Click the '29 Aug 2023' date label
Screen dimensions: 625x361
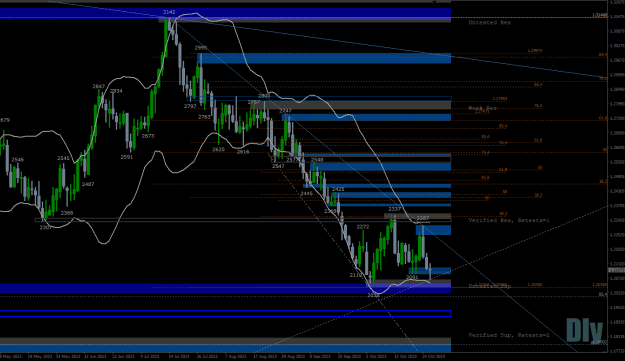coord(293,357)
